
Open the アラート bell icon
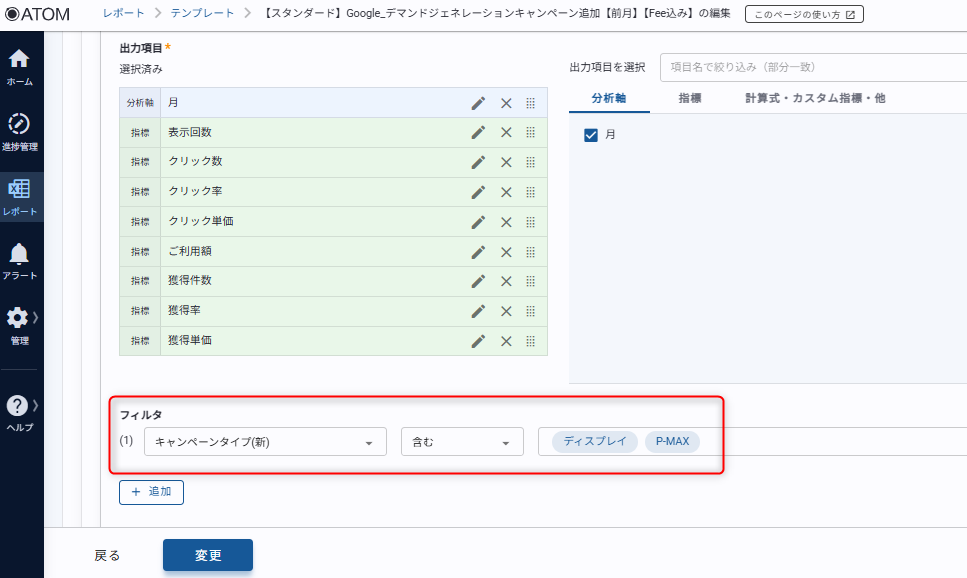tap(20, 260)
